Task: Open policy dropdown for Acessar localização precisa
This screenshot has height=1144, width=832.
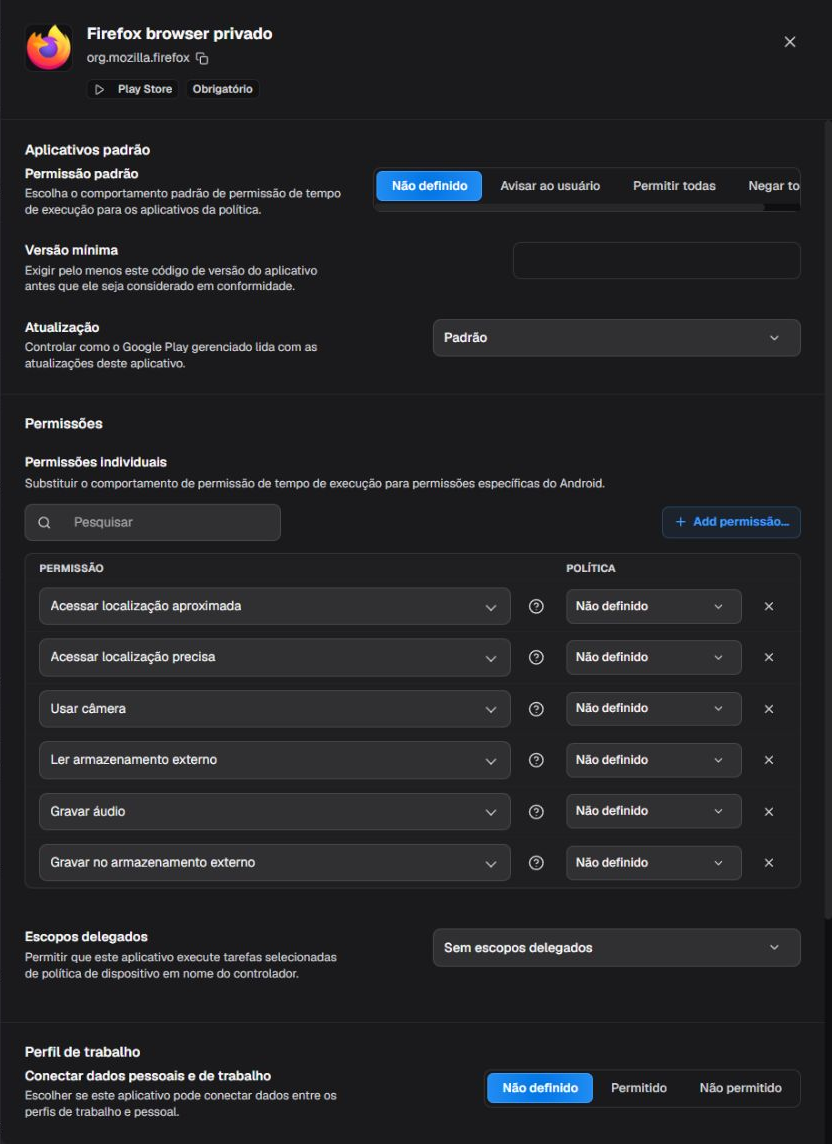Action: [654, 657]
